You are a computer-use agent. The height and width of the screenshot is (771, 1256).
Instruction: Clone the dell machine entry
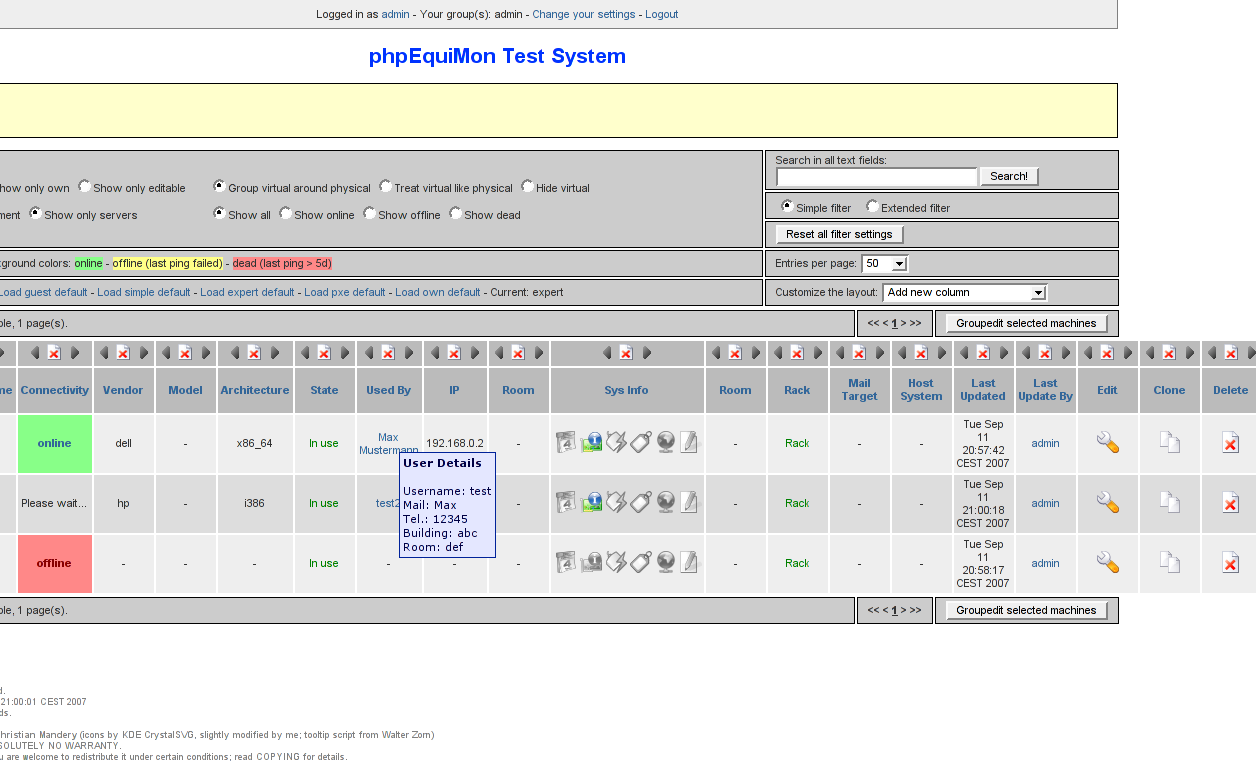[1169, 443]
